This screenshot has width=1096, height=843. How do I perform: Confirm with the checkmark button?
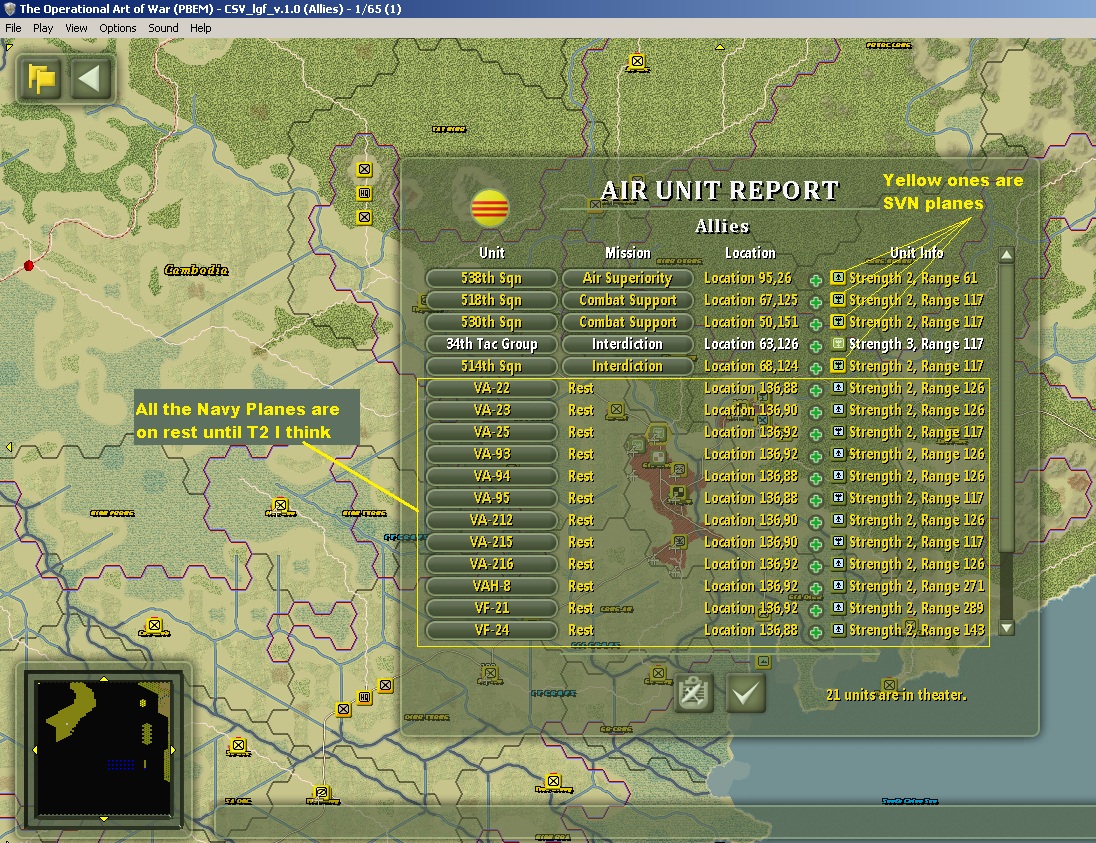[x=746, y=693]
